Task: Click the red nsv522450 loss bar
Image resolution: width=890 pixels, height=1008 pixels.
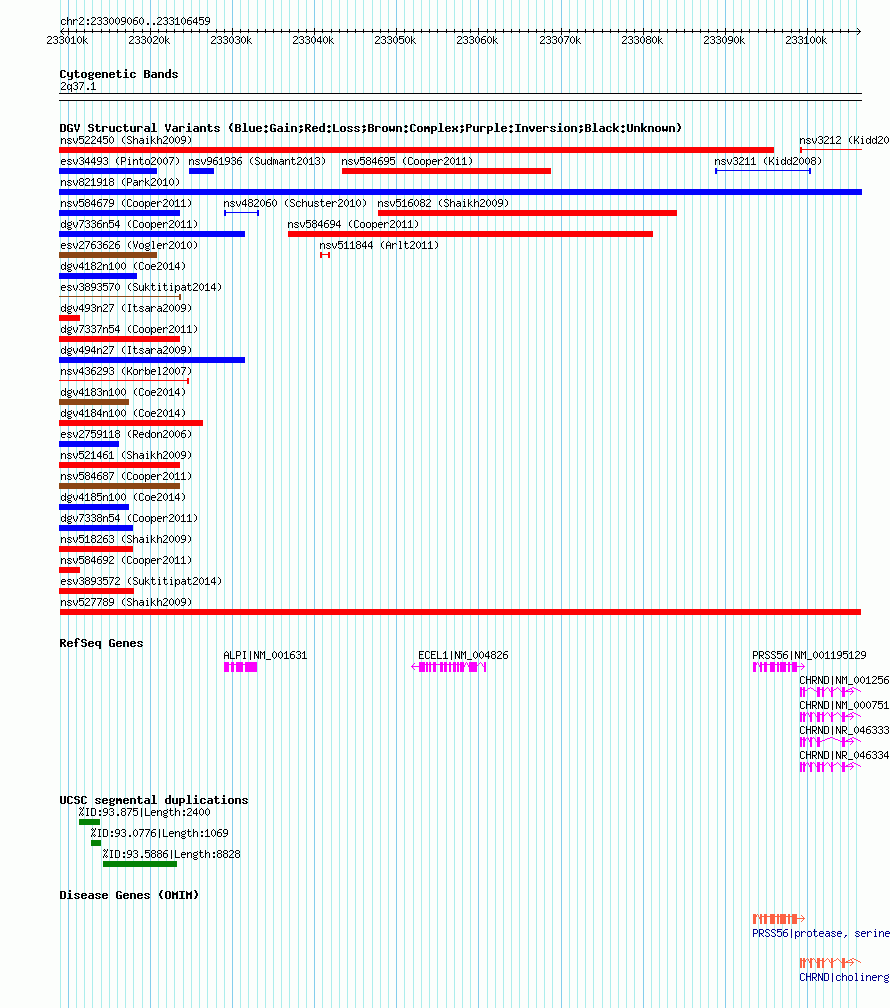Action: tap(417, 150)
